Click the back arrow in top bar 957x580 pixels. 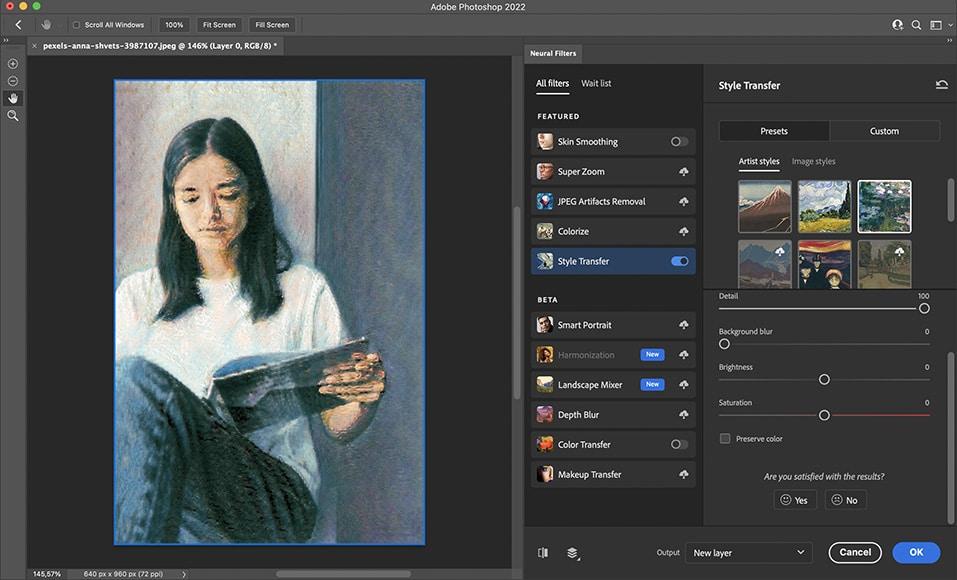18,24
